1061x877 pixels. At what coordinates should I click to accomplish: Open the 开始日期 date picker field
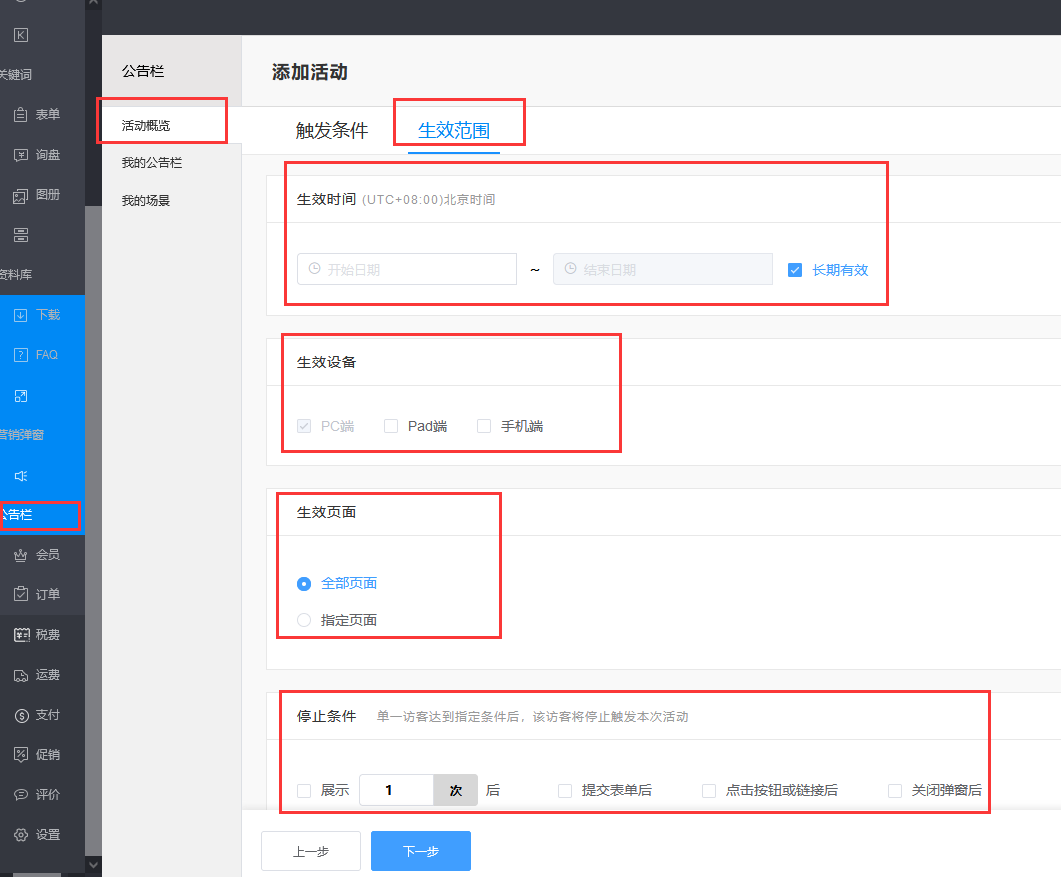pos(406,270)
